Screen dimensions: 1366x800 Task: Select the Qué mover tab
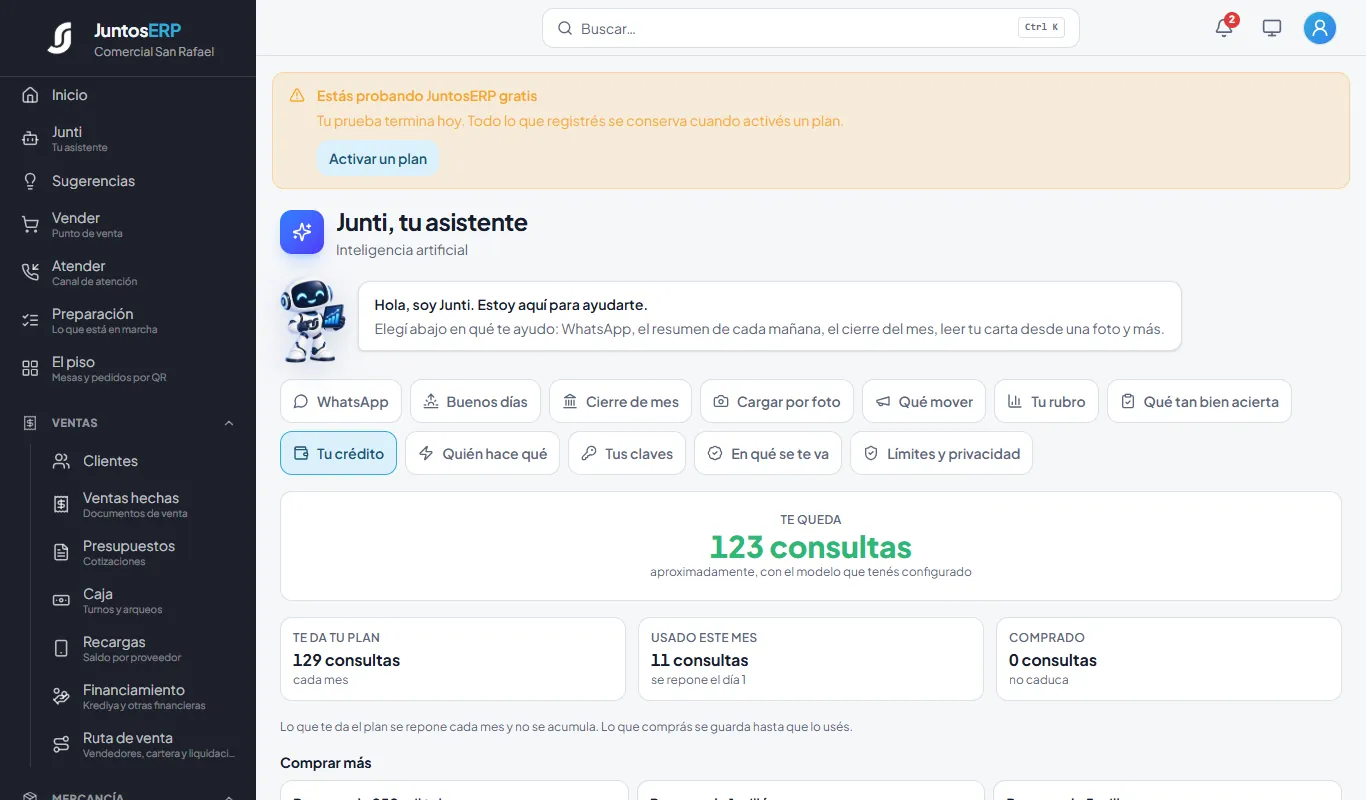coord(924,401)
